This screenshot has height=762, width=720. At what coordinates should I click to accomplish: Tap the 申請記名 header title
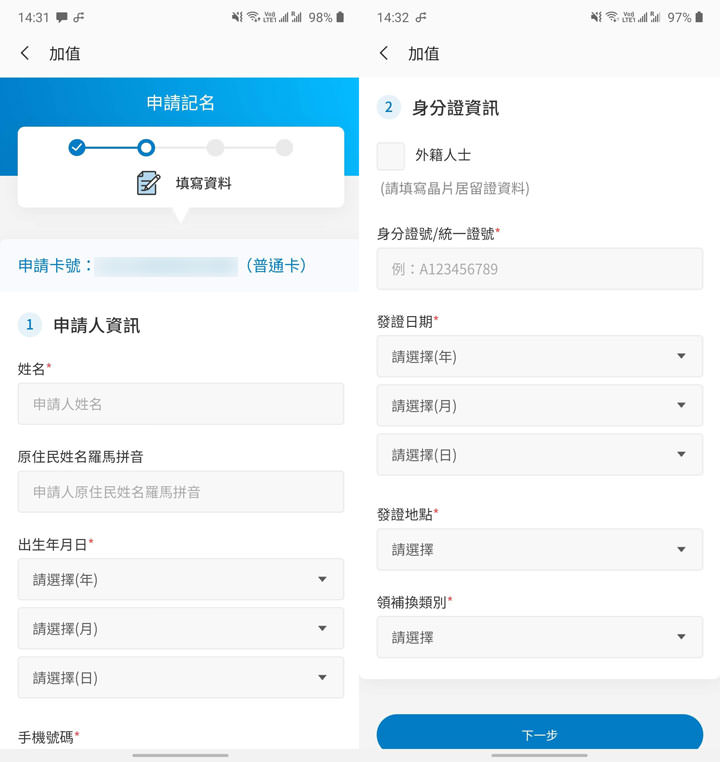180,103
